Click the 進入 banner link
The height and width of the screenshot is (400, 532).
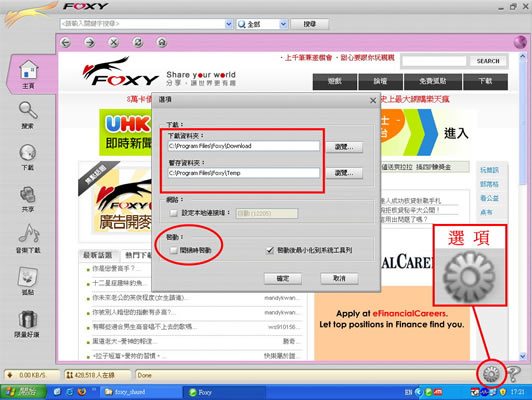click(x=456, y=134)
